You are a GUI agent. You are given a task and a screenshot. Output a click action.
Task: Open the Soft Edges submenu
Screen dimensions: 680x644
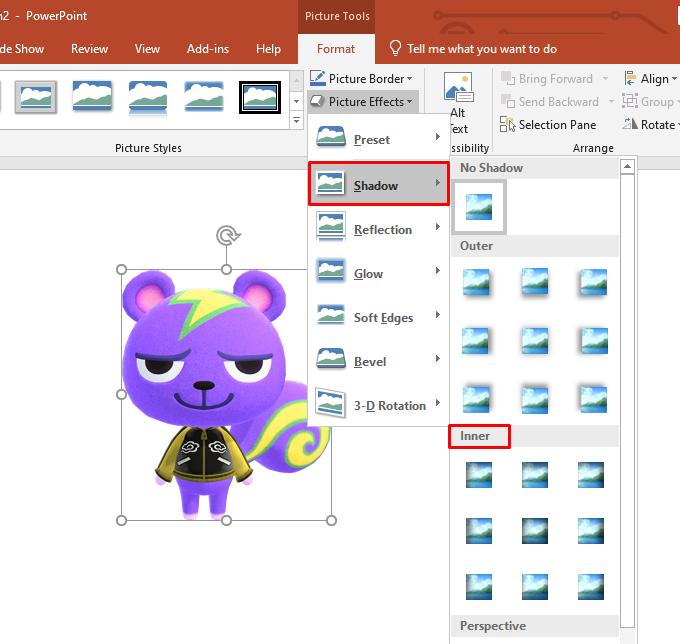tap(378, 317)
